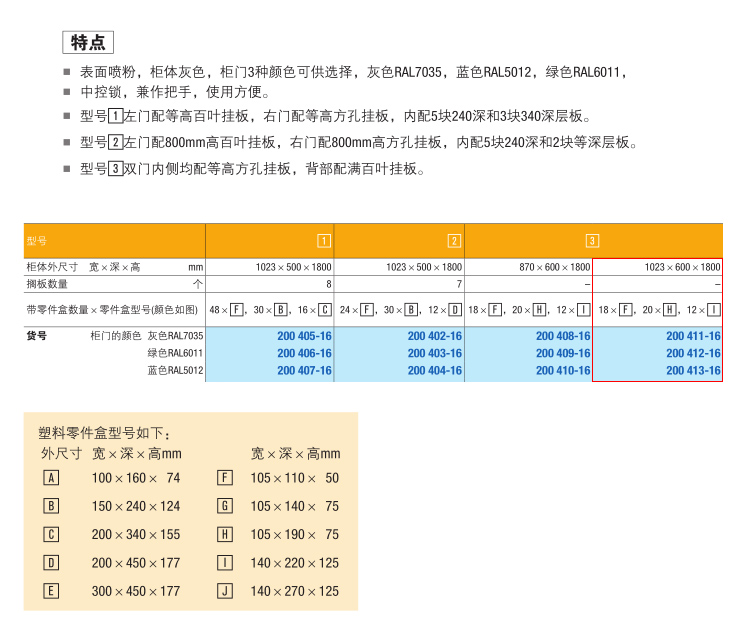Click item number 200 412-16
Image resolution: width=750 pixels, height=623 pixels.
coord(694,353)
